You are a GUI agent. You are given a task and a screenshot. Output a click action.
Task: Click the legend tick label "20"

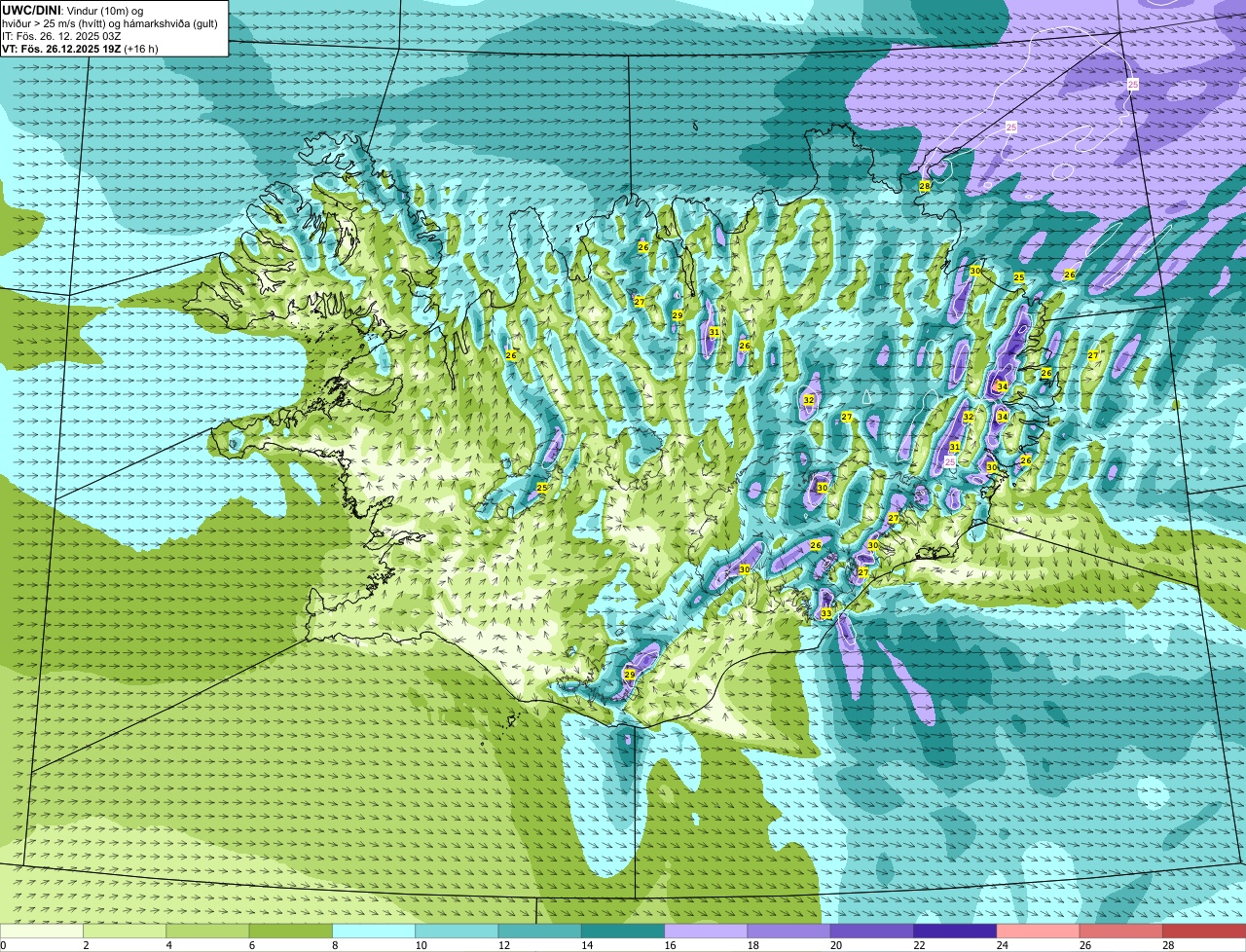[x=836, y=945]
